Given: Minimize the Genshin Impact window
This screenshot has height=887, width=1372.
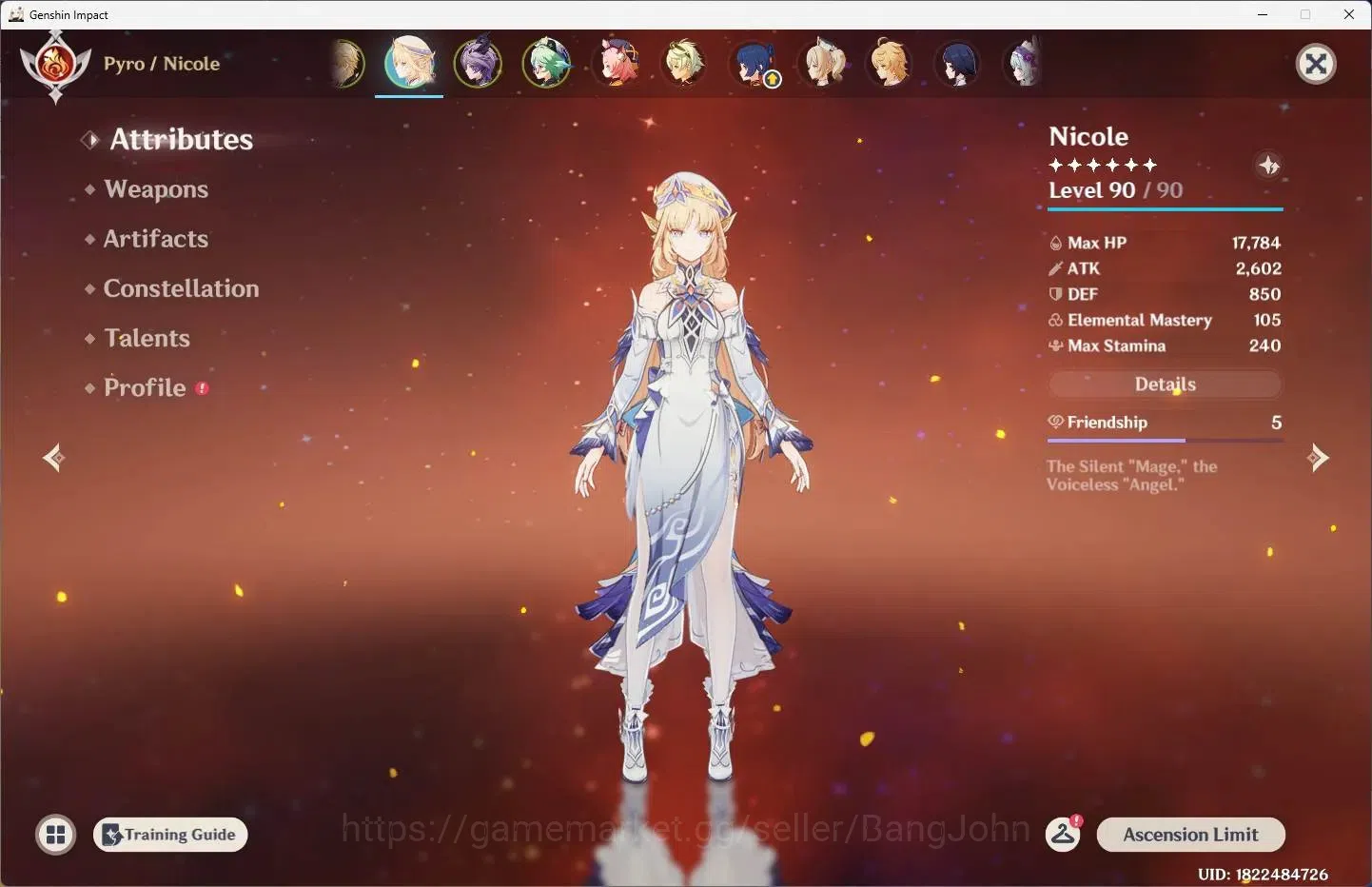Looking at the screenshot, I should tap(1263, 14).
